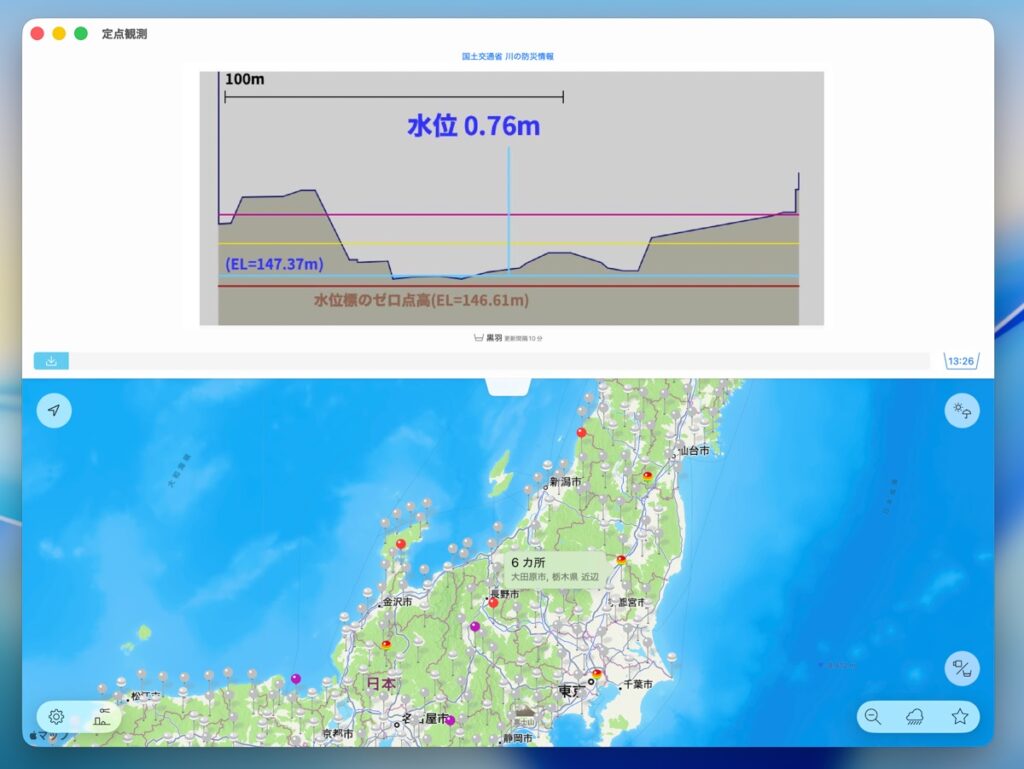This screenshot has width=1024, height=769.
Task: Click the blue download button
Action: tap(51, 361)
